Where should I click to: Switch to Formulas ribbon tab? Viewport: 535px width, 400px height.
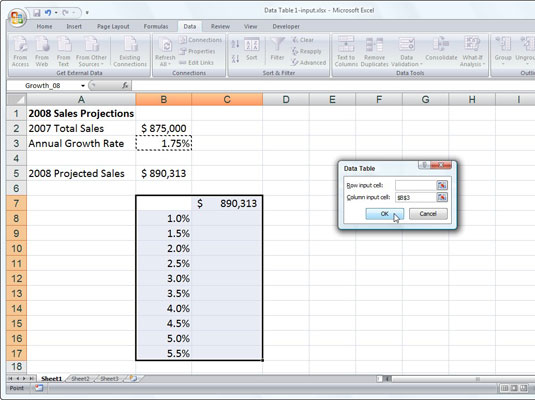tap(156, 26)
